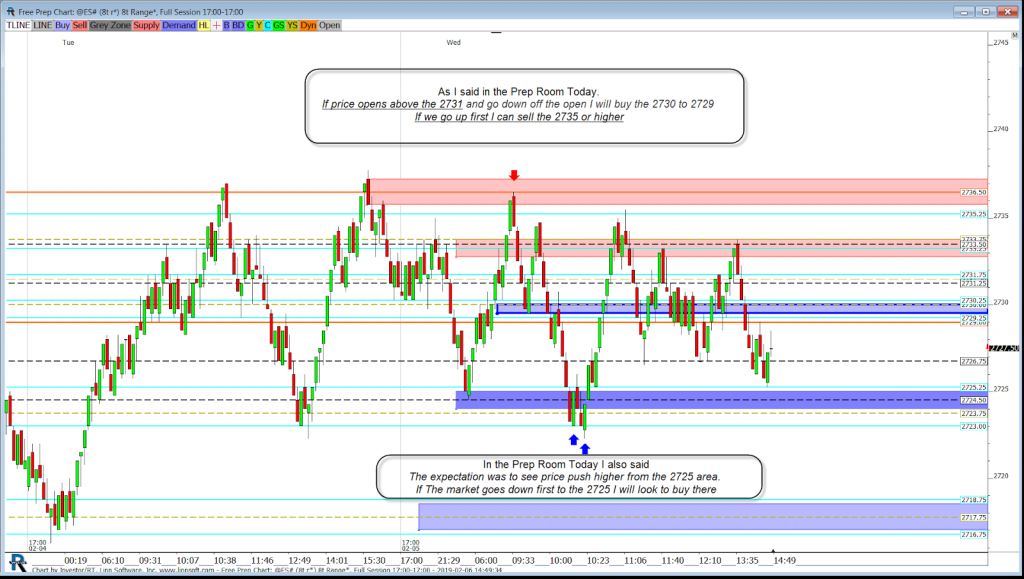The height and width of the screenshot is (579, 1024).
Task: Click the Tue day label
Action: pos(69,42)
